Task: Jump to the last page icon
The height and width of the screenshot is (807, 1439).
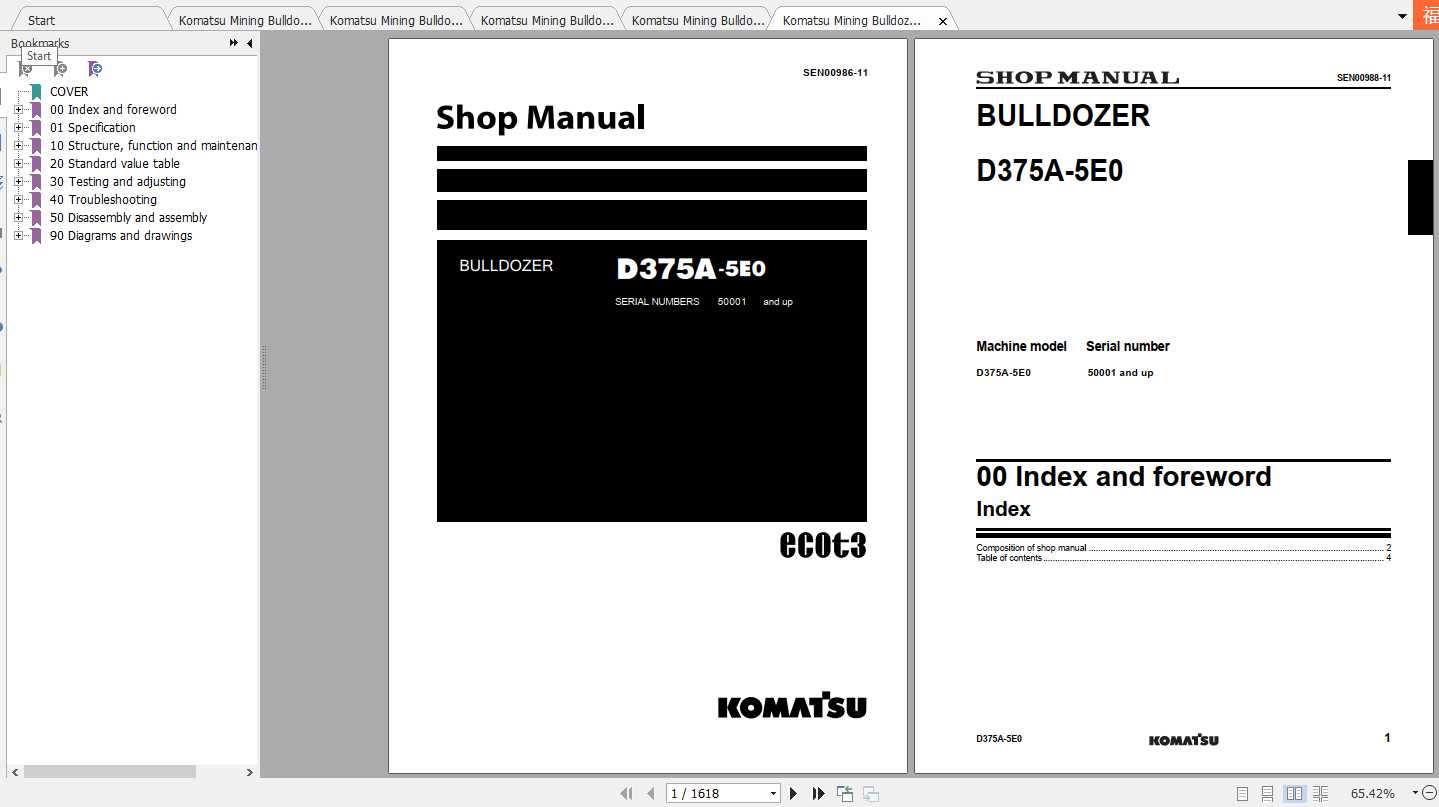Action: (818, 793)
